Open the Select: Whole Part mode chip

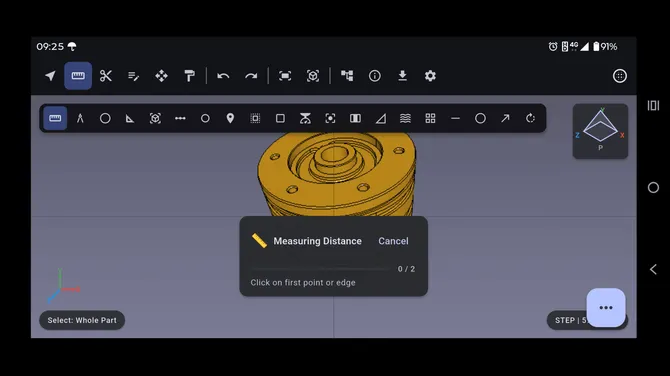click(82, 320)
